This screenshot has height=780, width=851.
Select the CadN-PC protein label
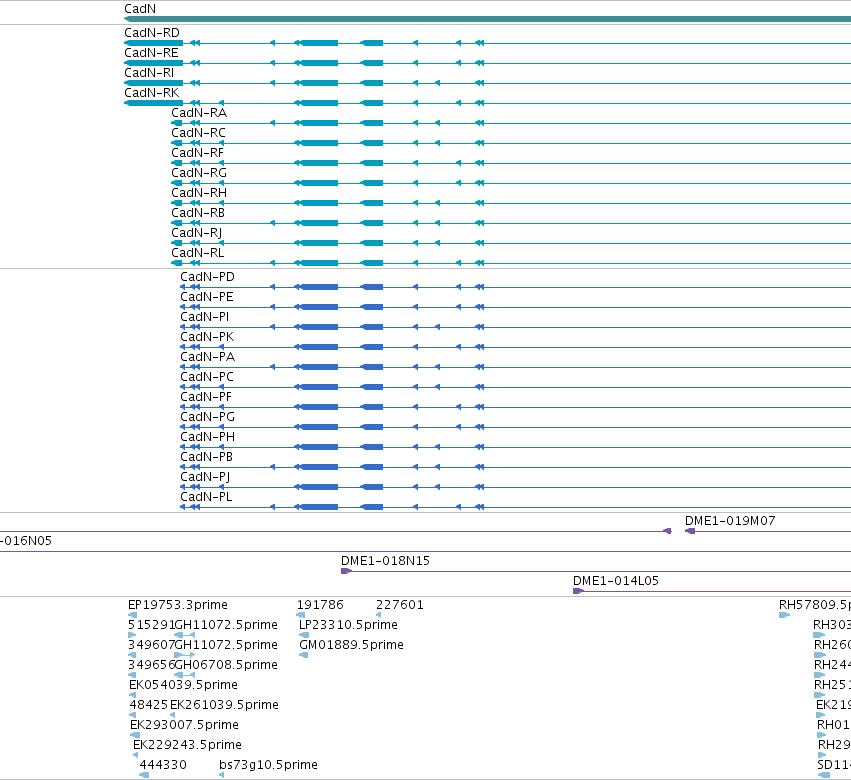207,377
